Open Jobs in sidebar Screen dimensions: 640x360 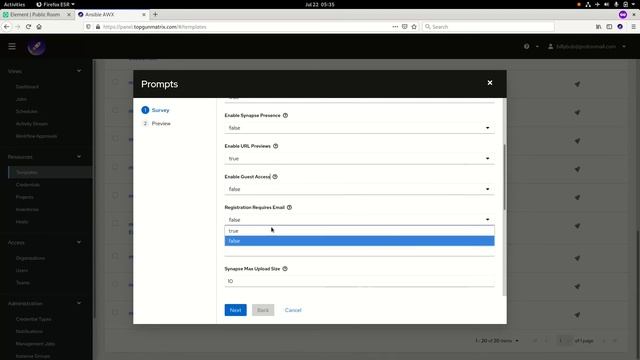click(21, 99)
